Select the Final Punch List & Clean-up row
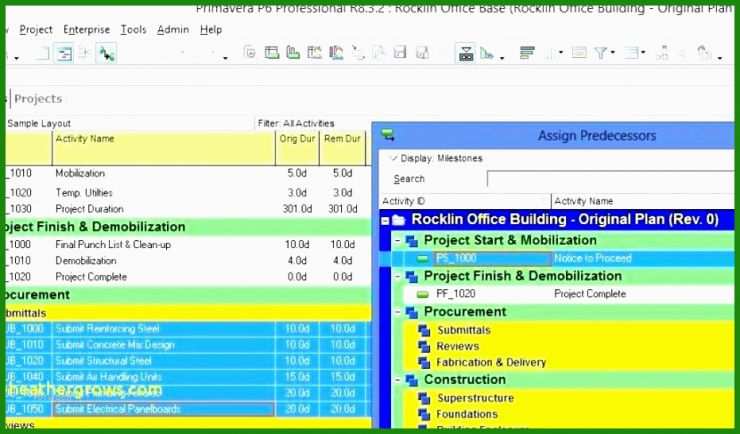 pos(188,245)
